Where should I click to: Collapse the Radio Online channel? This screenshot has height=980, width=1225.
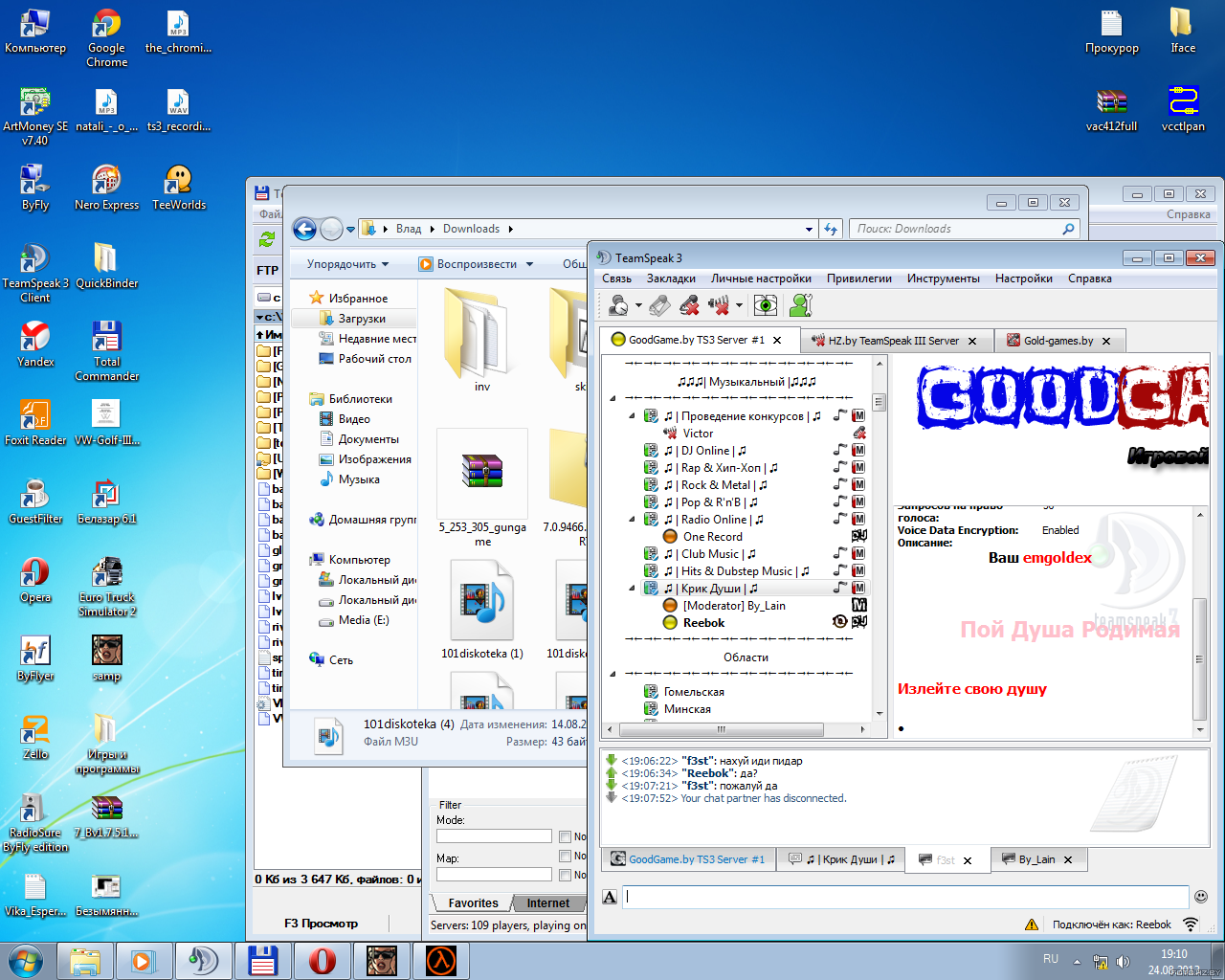[632, 520]
